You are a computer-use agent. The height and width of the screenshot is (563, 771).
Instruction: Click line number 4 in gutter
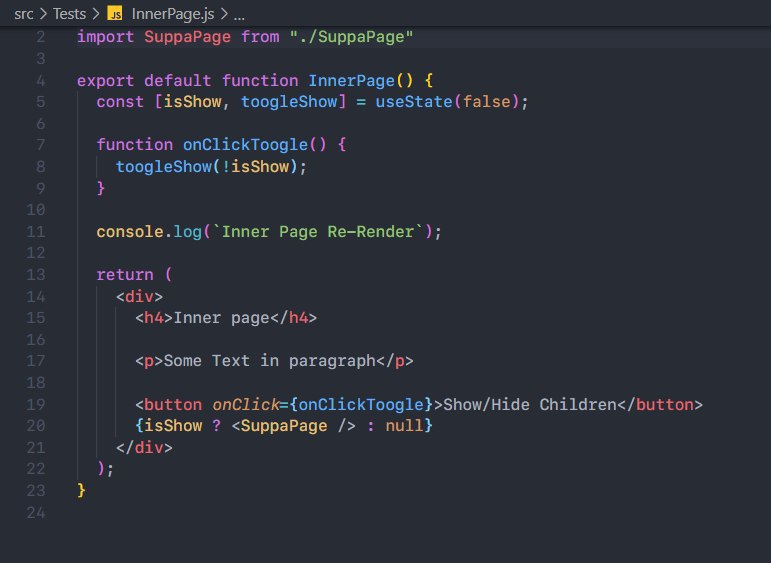point(40,80)
